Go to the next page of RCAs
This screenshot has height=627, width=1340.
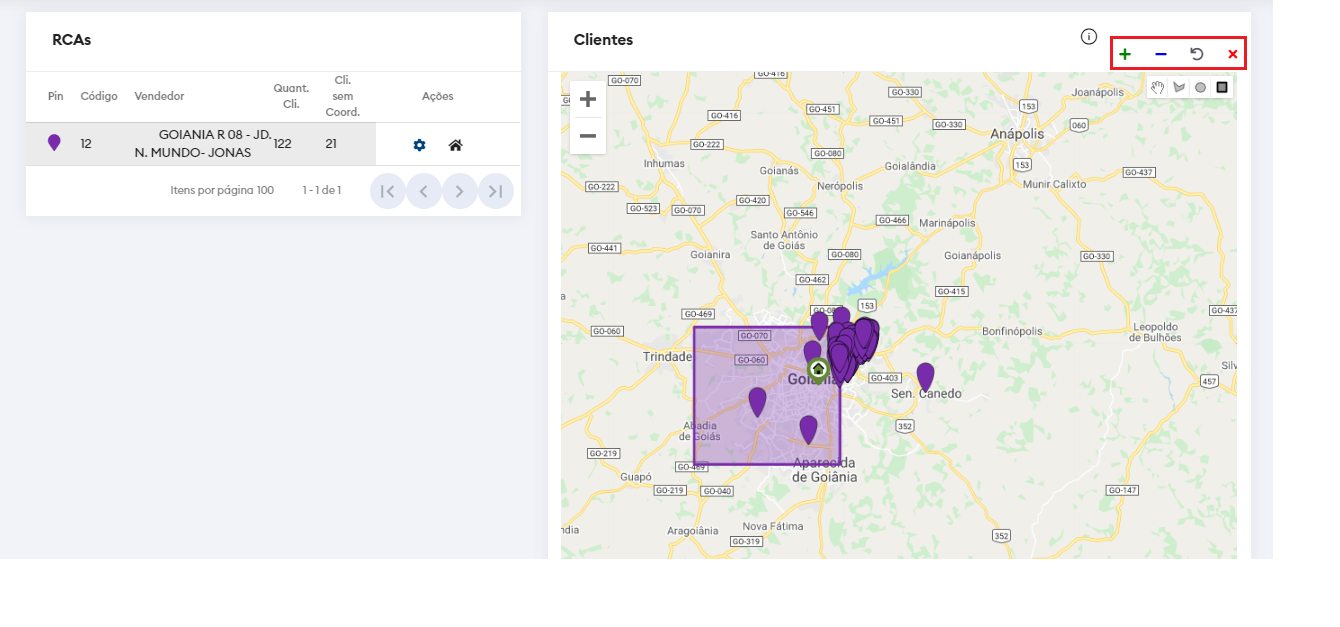(460, 191)
